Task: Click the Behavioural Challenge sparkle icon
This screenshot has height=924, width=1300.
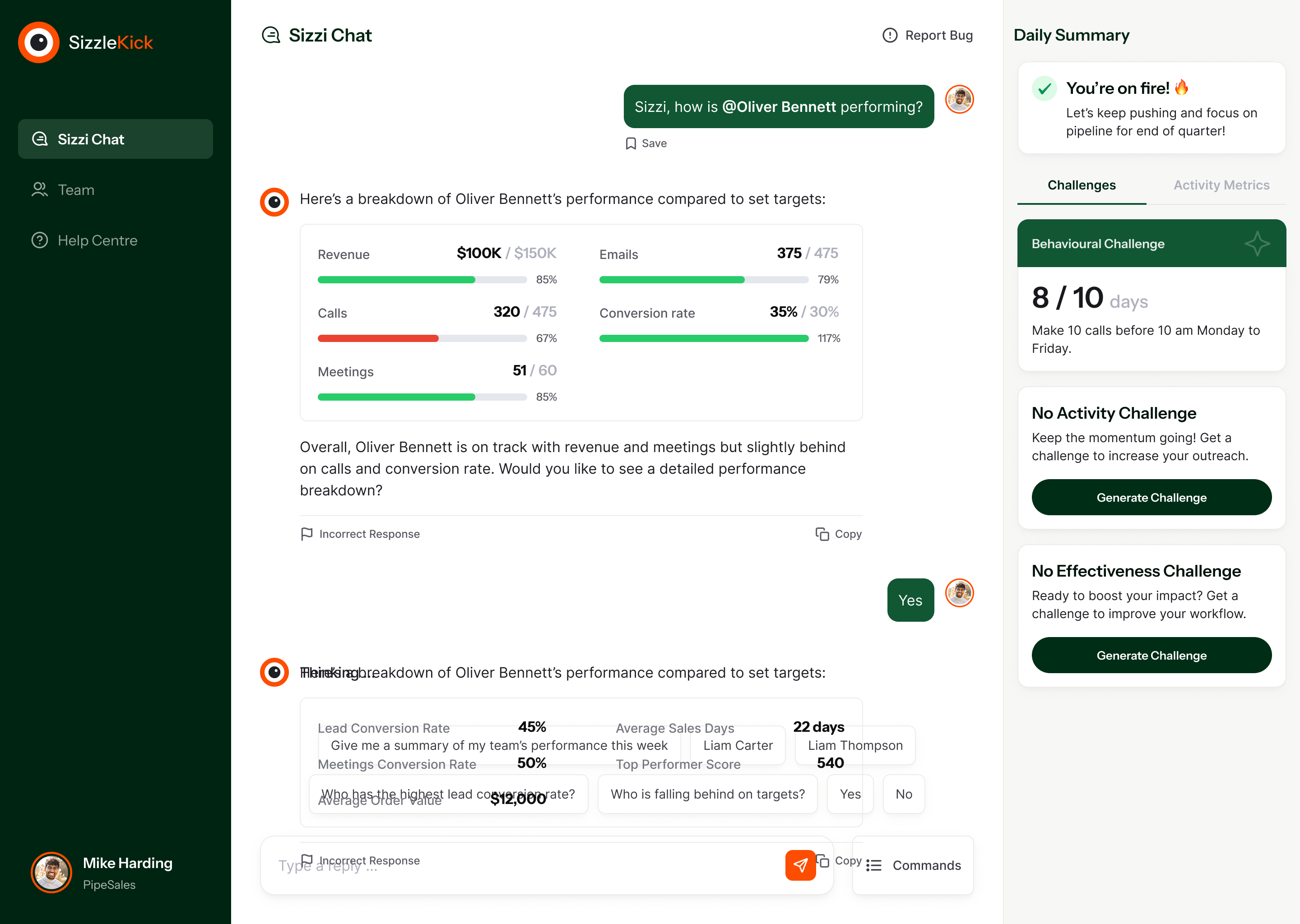Action: tap(1257, 244)
